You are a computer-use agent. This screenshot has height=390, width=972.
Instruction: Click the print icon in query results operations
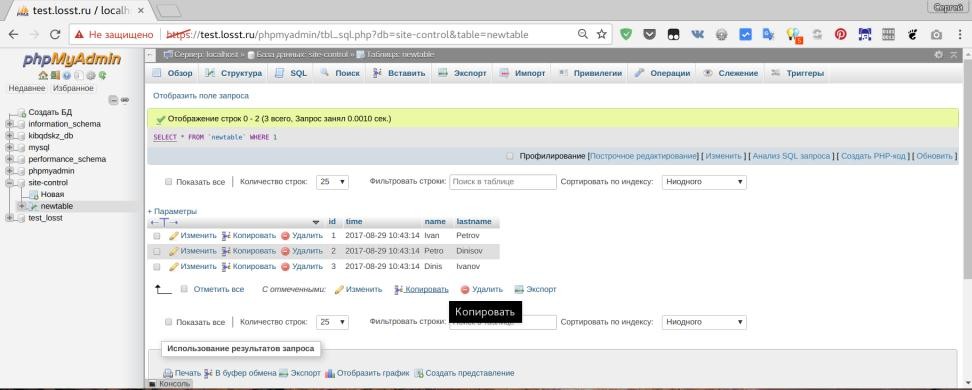click(167, 373)
